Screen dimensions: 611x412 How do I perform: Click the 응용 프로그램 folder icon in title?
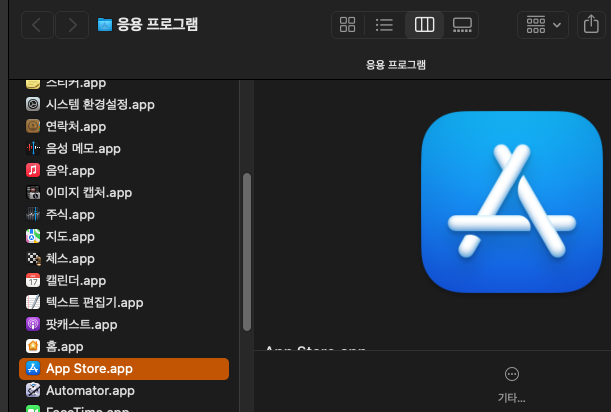point(105,25)
